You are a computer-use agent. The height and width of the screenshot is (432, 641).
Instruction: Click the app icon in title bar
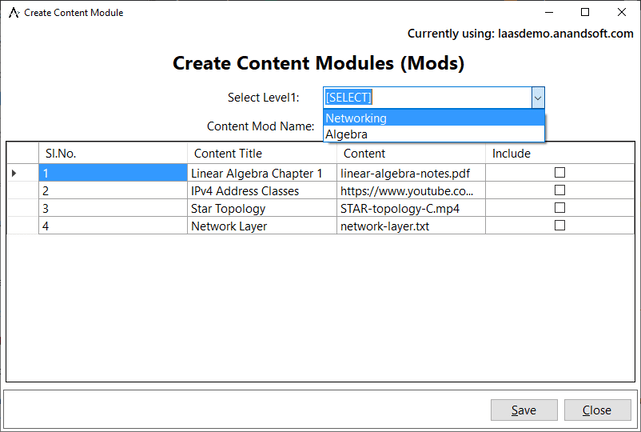click(14, 12)
